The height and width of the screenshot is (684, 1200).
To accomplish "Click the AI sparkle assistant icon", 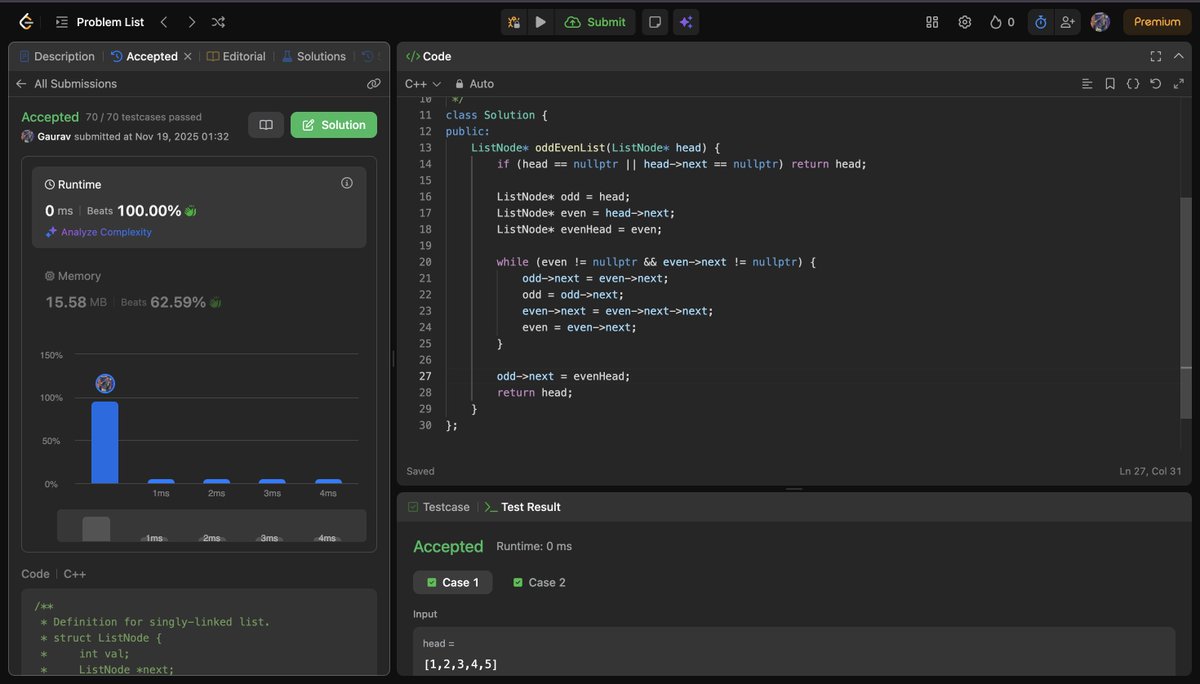I will coord(685,22).
